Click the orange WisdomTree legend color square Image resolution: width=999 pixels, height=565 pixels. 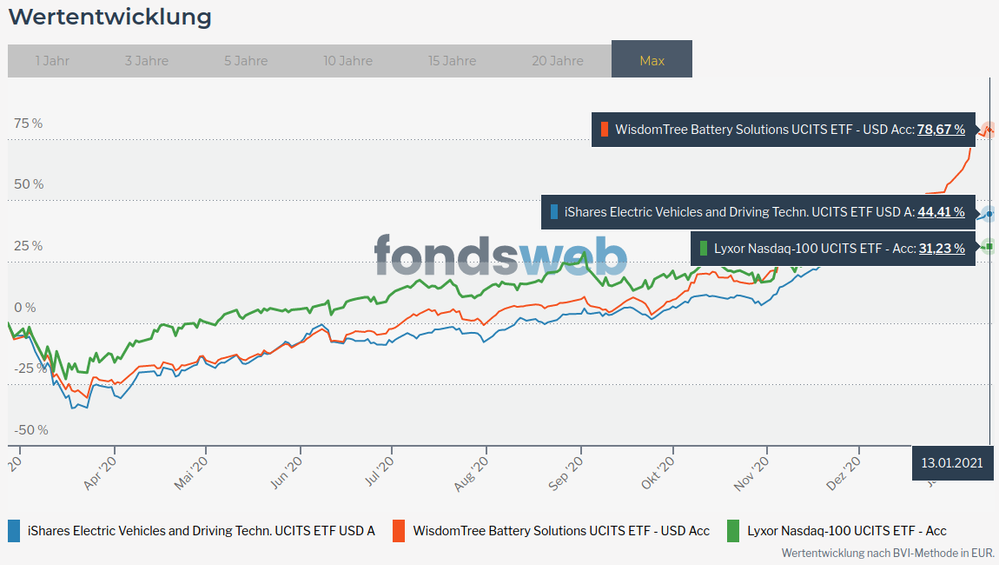(x=399, y=530)
